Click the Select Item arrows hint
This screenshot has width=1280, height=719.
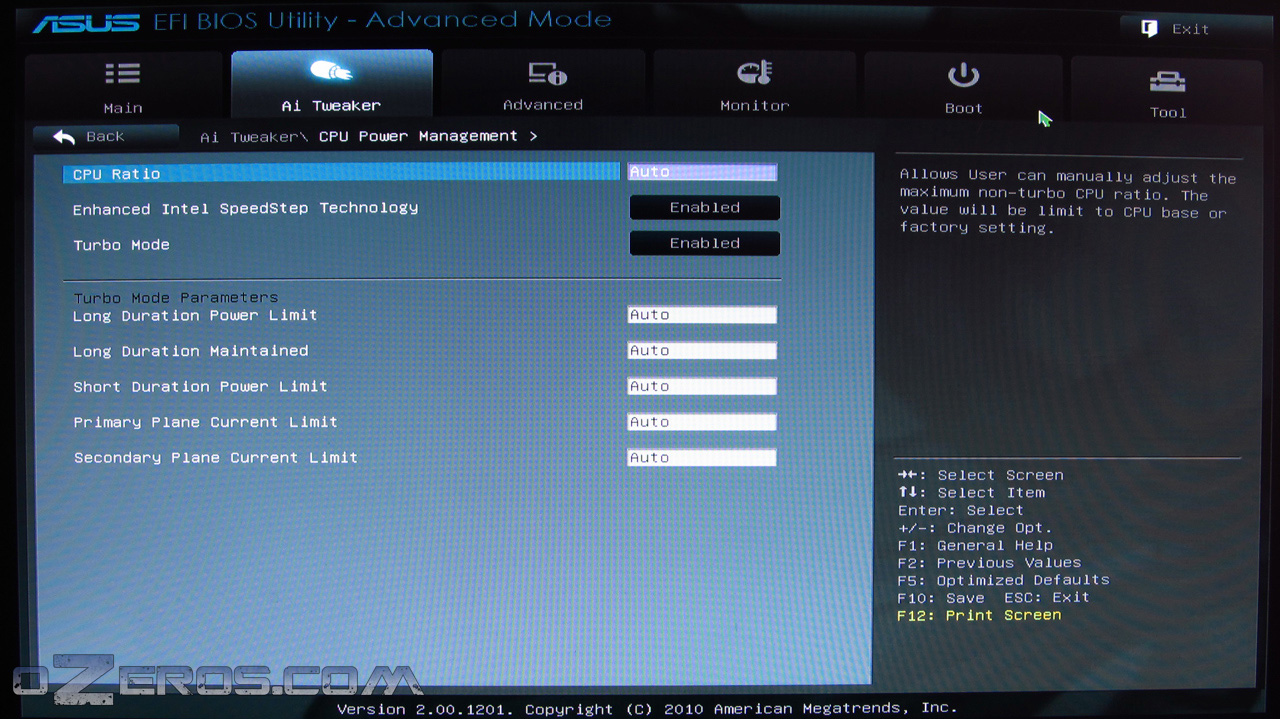point(971,493)
